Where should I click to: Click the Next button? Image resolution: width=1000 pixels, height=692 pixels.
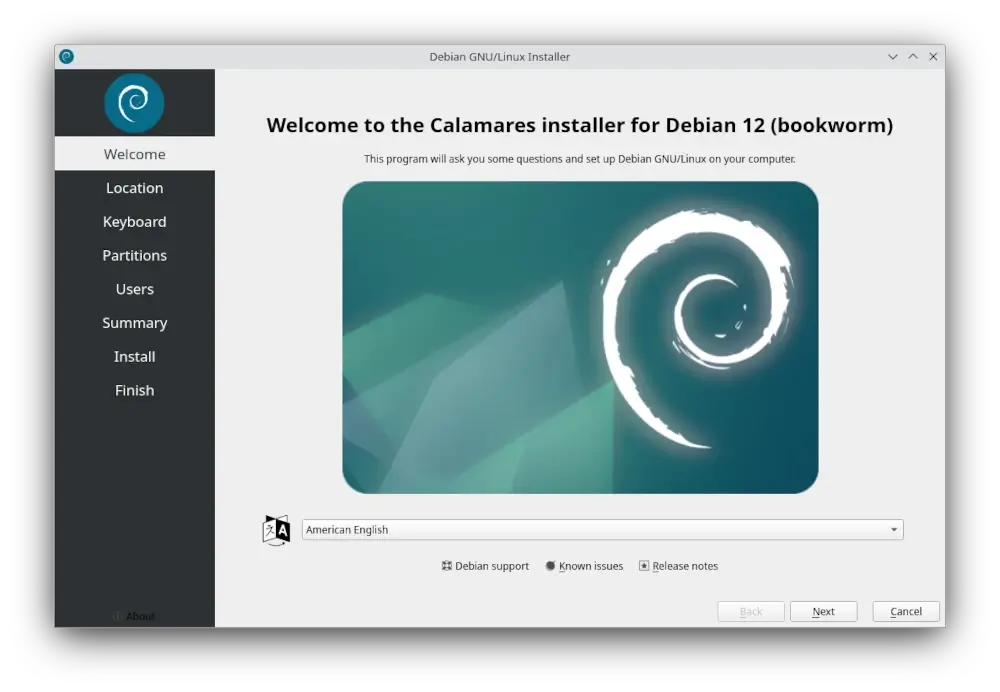pyautogui.click(x=823, y=611)
